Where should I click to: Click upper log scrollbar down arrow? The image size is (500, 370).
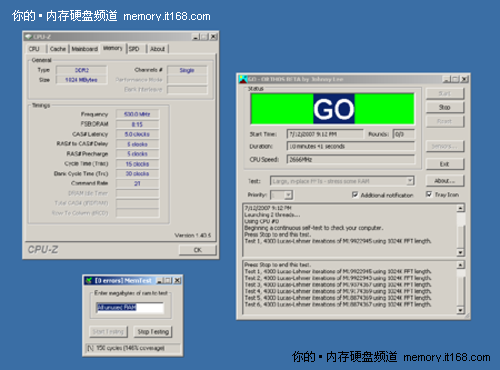pyautogui.click(x=460, y=252)
